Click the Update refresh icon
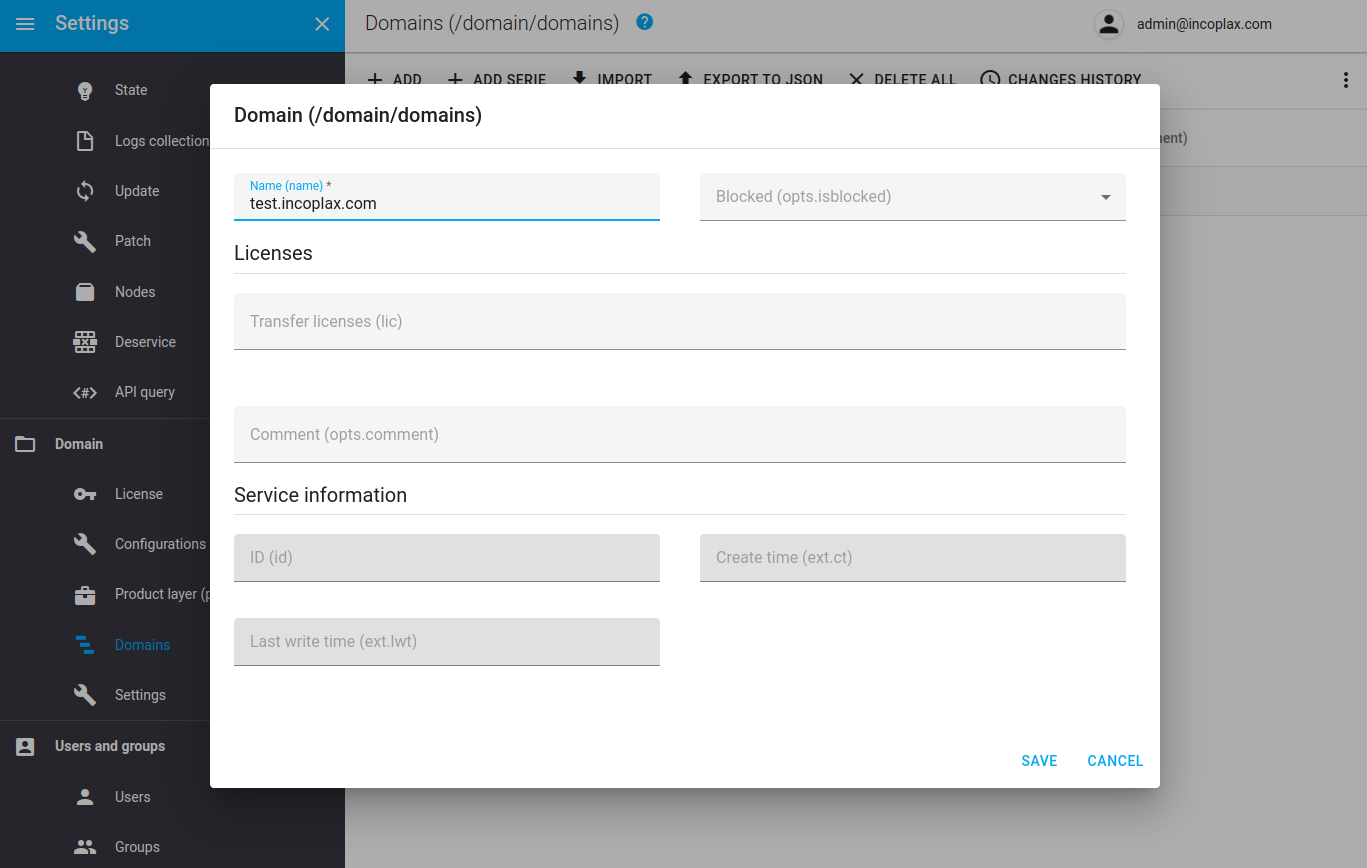This screenshot has height=868, width=1367. point(85,191)
